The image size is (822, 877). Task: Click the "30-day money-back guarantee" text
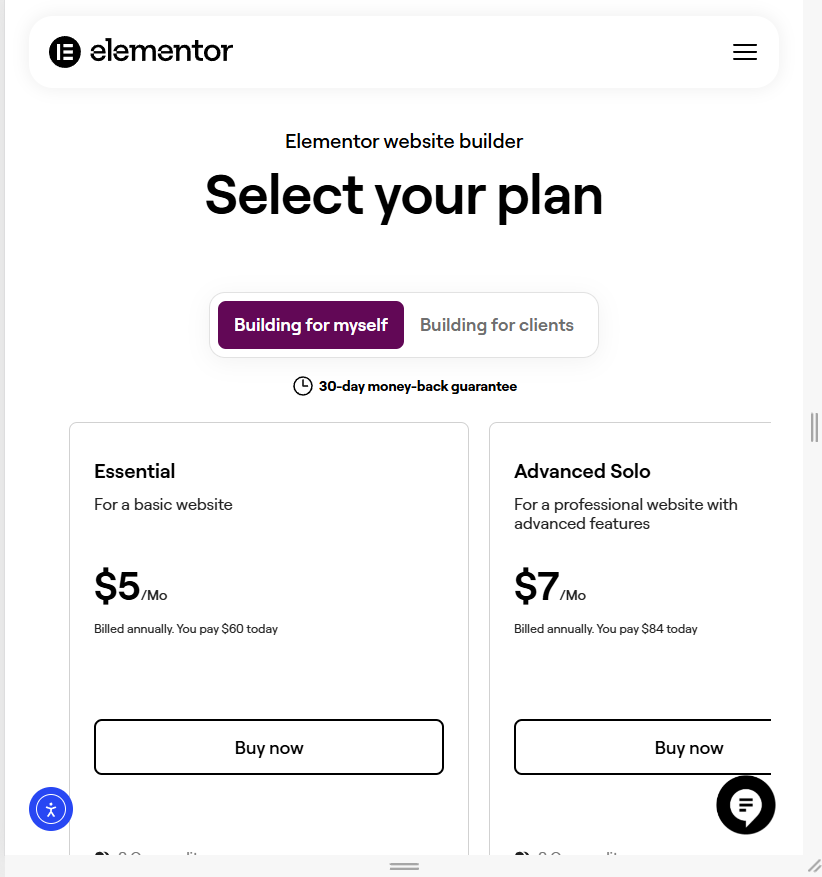coord(418,386)
